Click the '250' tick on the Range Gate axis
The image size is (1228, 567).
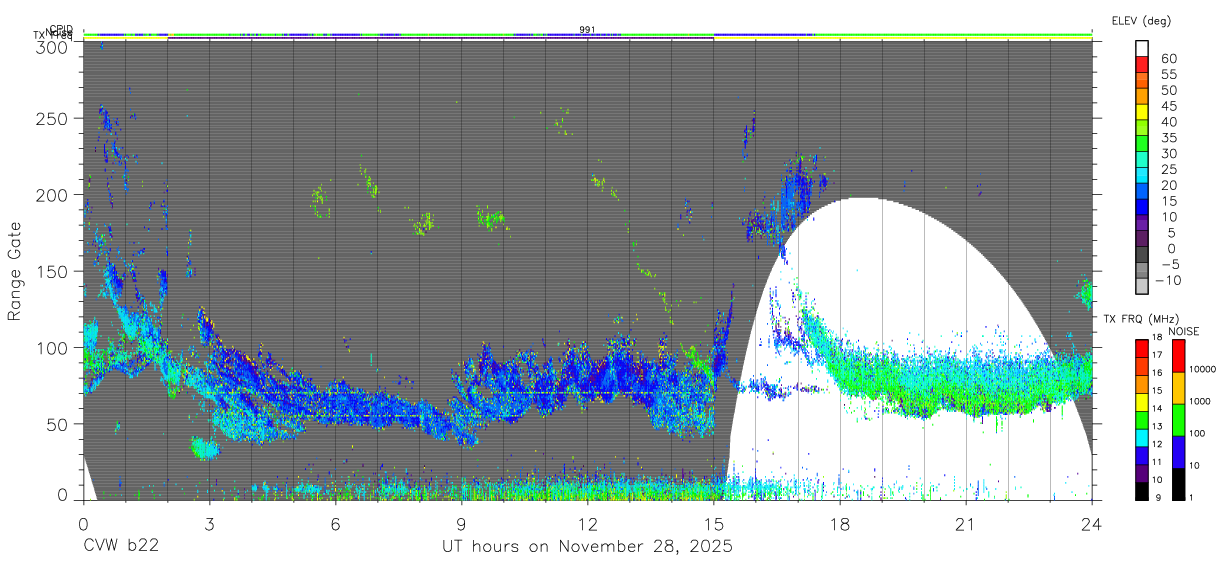[53, 118]
